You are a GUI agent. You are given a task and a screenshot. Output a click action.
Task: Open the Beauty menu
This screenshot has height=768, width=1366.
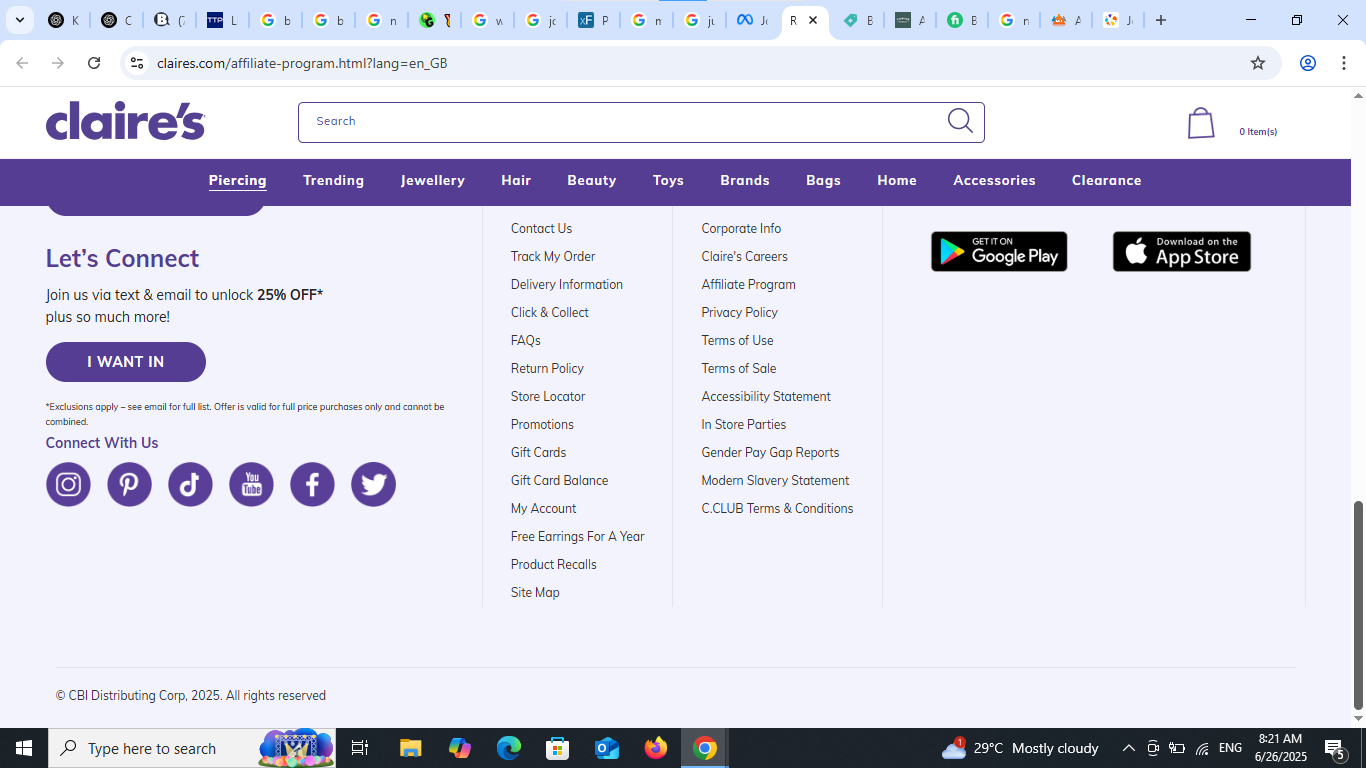pyautogui.click(x=592, y=180)
